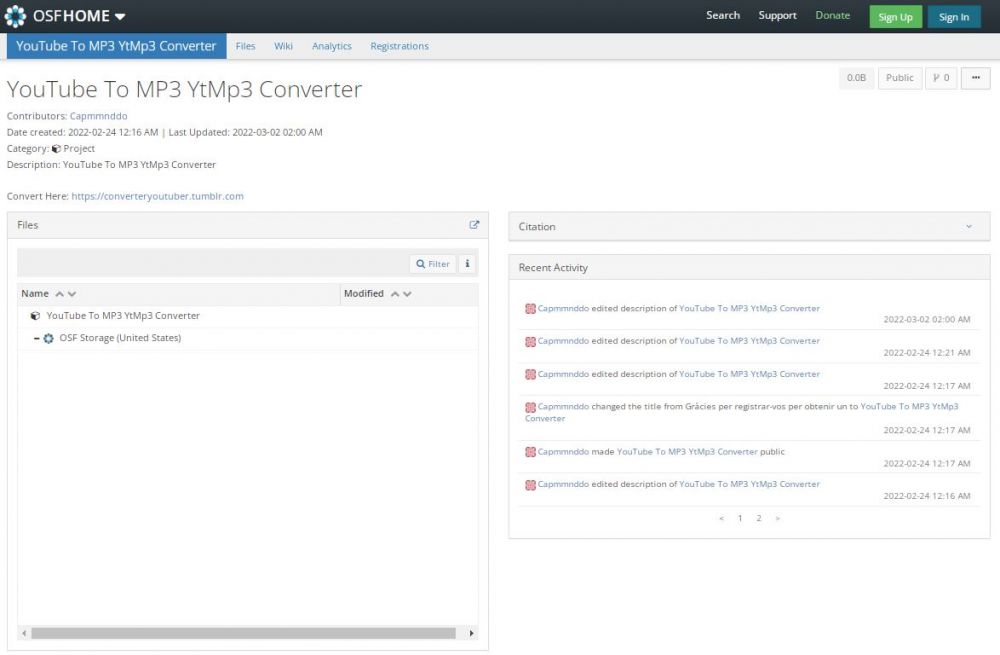
Task: Switch to the Wiki tab
Action: (283, 46)
